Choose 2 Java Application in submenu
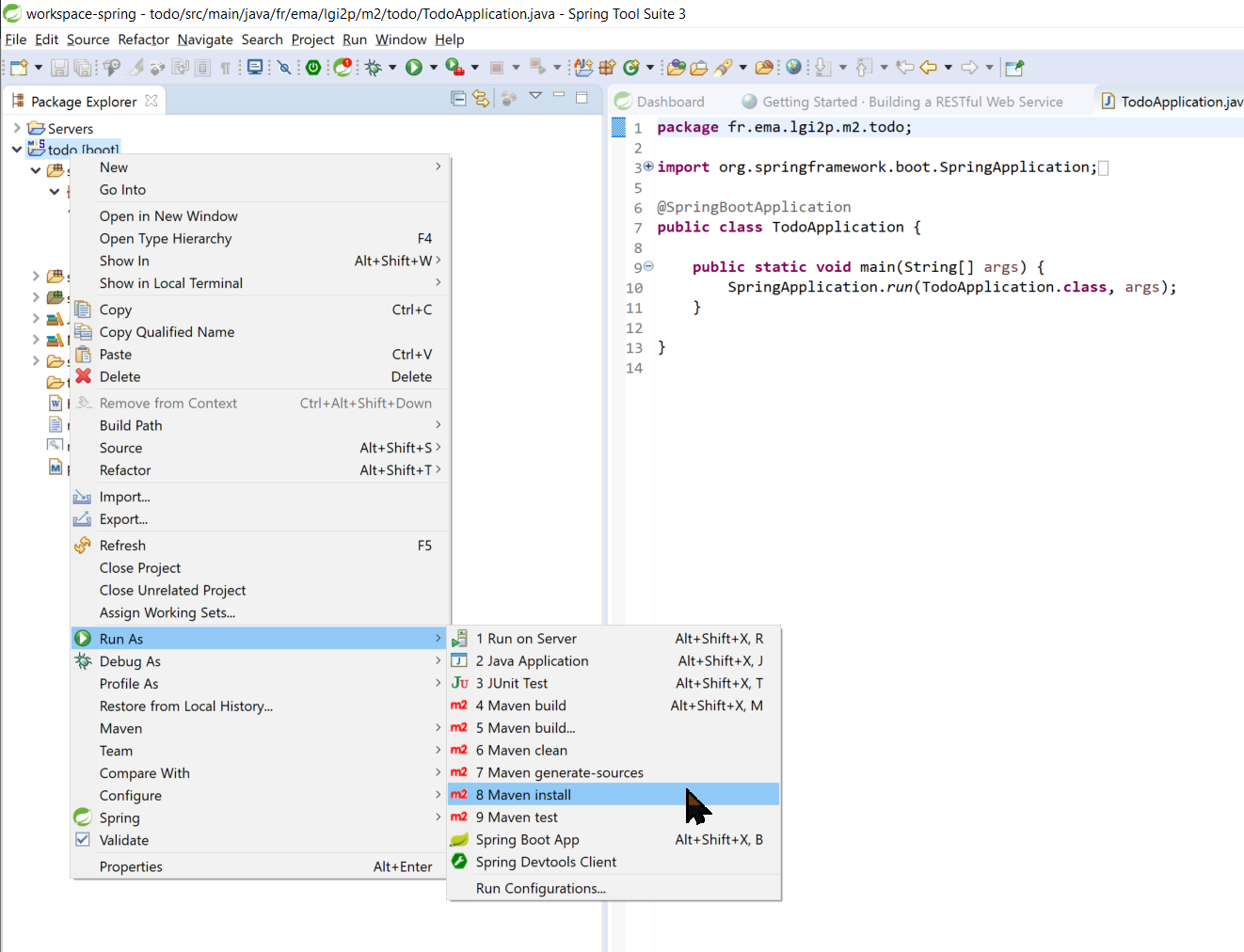Screen dimensions: 1244x952 coord(614,660)
